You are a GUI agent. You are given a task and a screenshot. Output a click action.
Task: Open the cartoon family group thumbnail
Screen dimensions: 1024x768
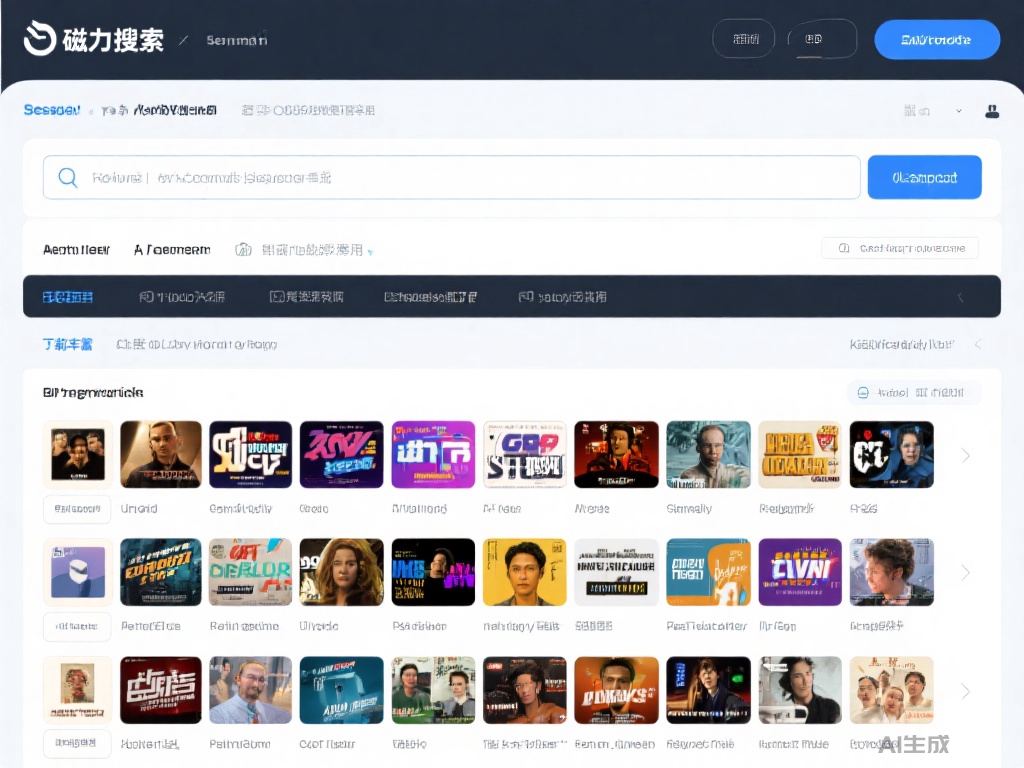tap(891, 690)
